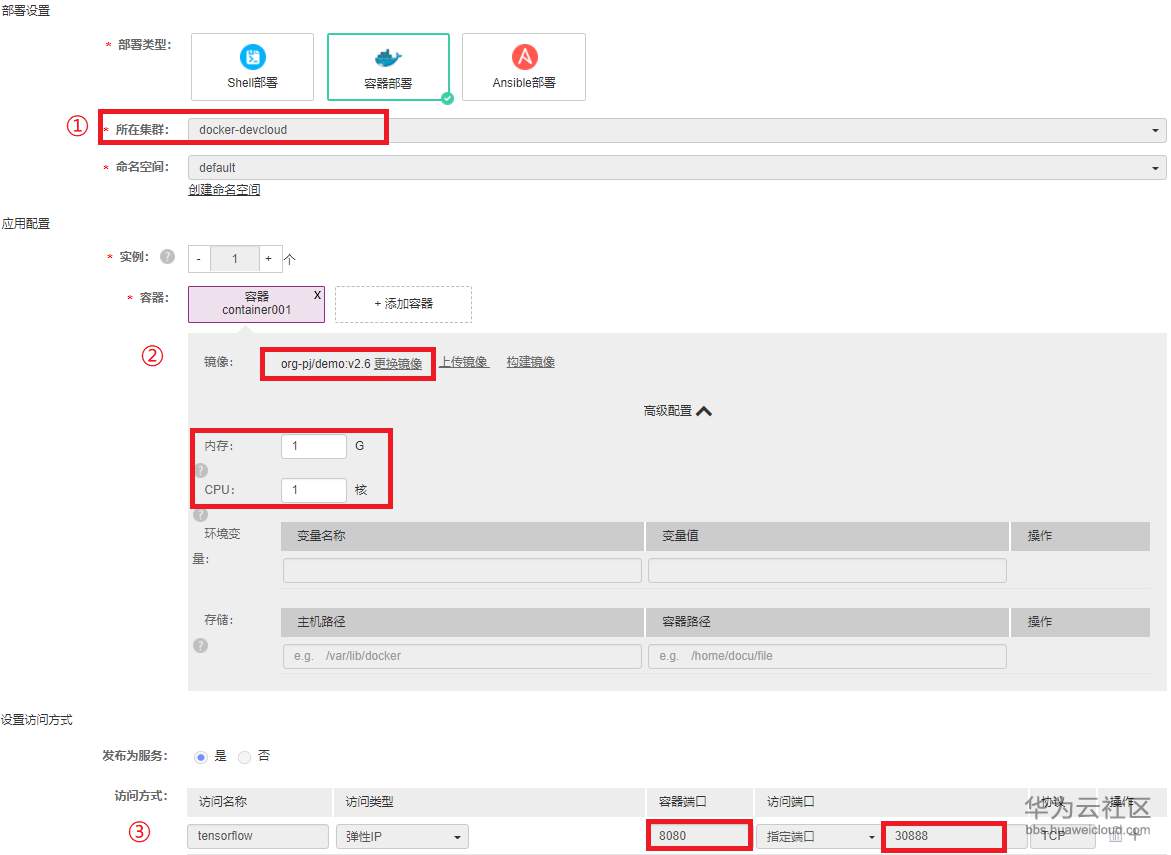This screenshot has height=855, width=1171.
Task: Select the Shell部署 deployment type
Action: pyautogui.click(x=252, y=67)
